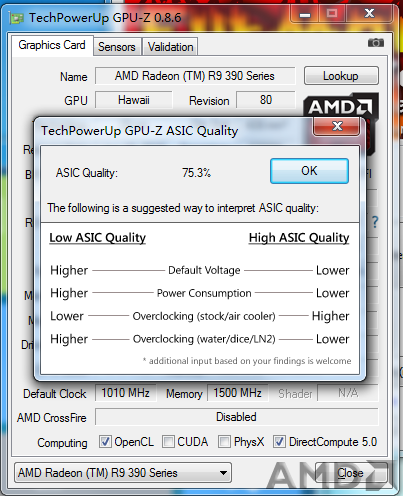Click the Default Clock 1010 MHz field

(126, 393)
